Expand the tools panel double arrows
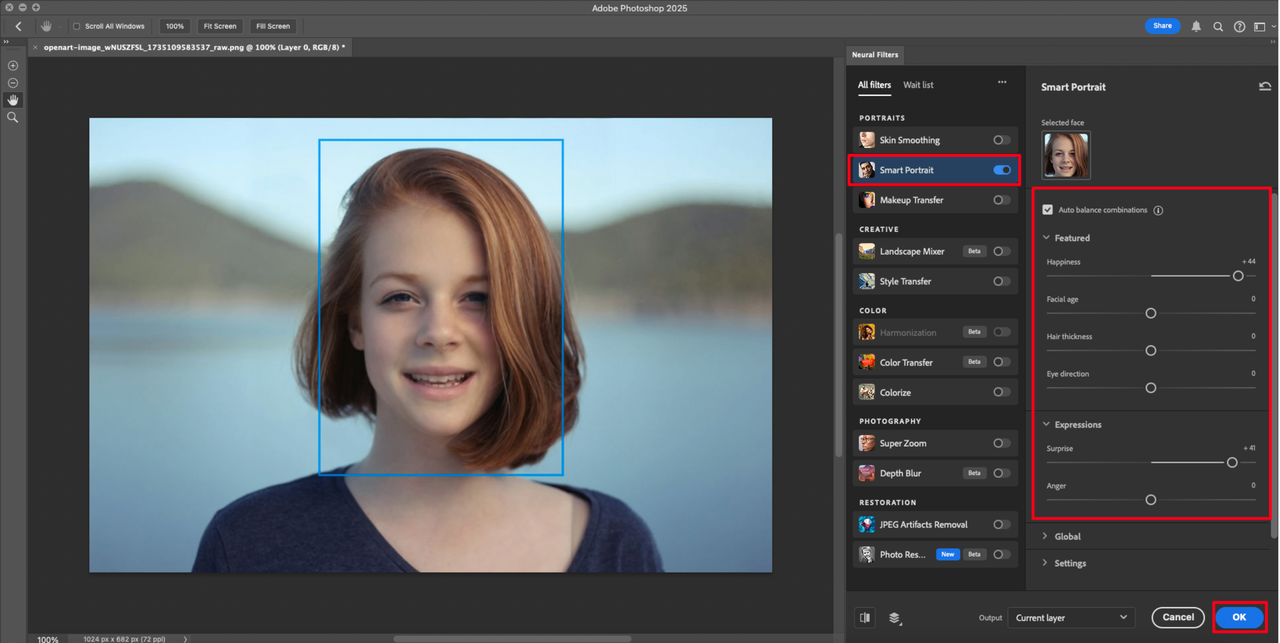 point(6,42)
